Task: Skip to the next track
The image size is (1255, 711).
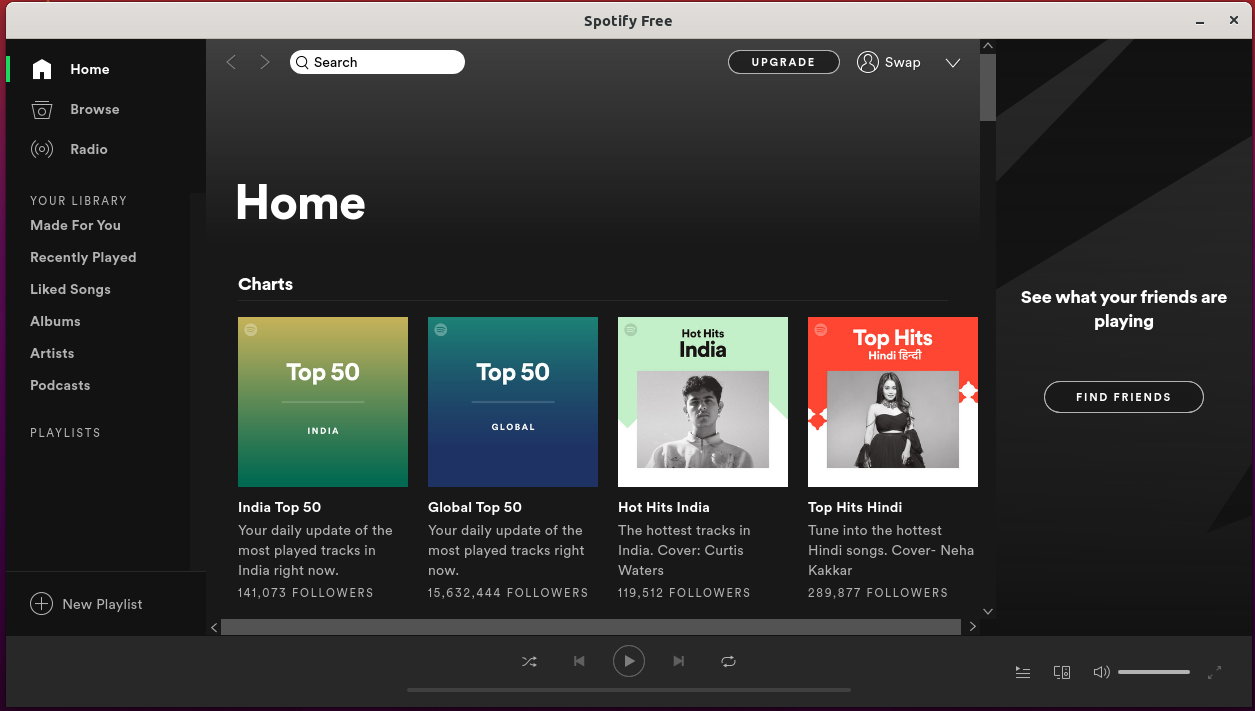Action: pos(679,661)
